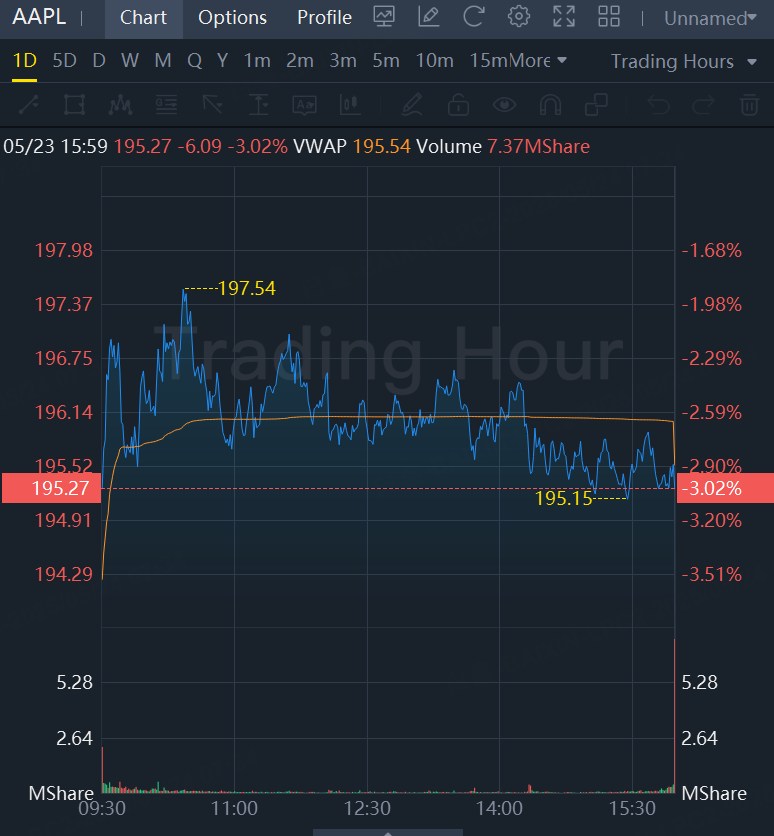
Task: Select the 1m interval
Action: (257, 60)
